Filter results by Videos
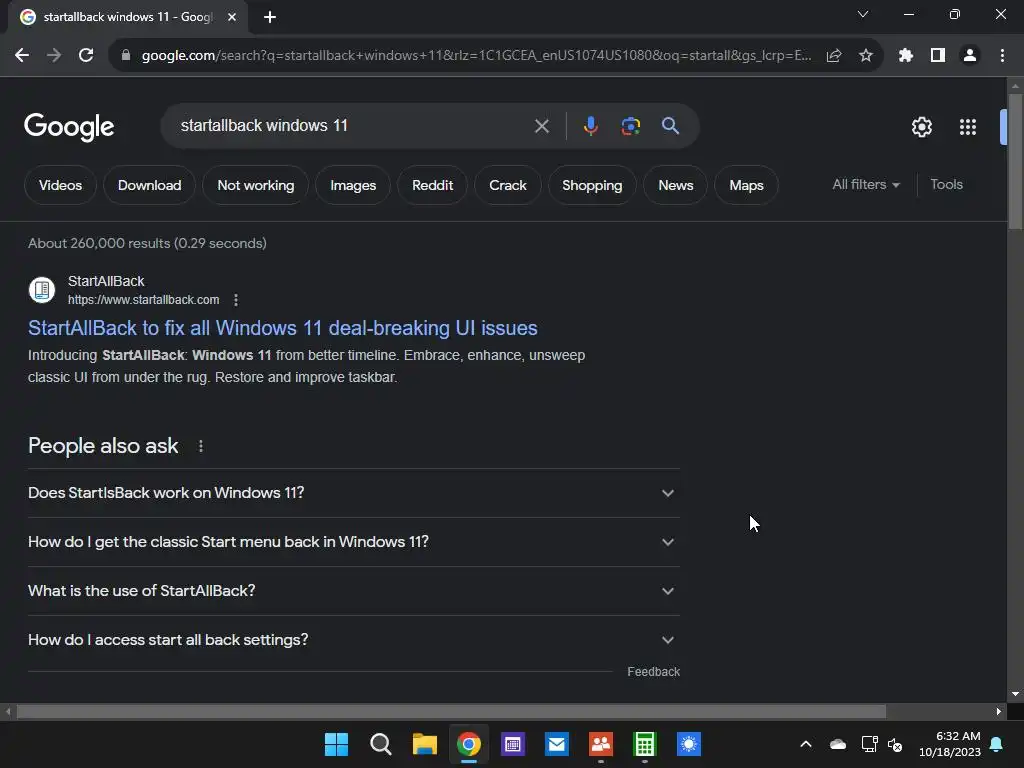1024x768 pixels. click(60, 185)
